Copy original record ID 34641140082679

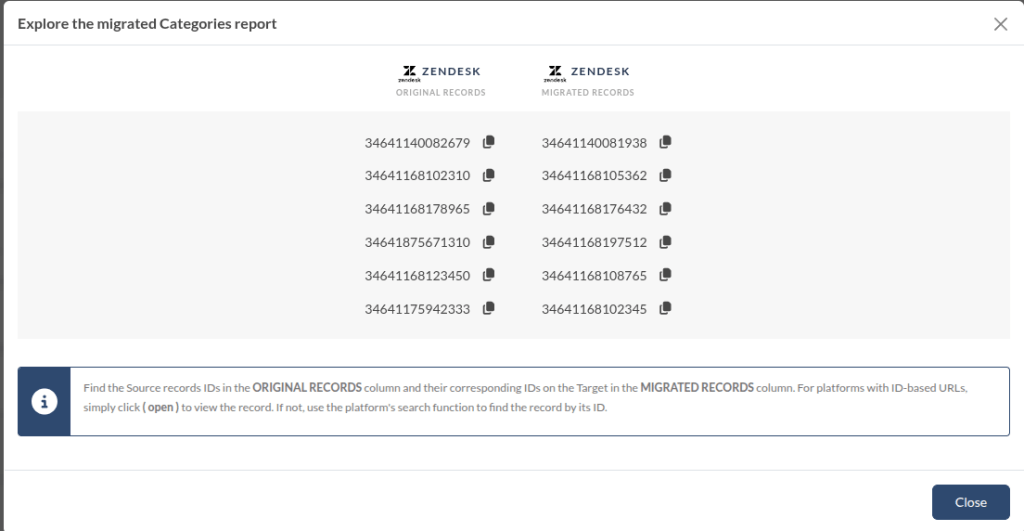click(489, 142)
